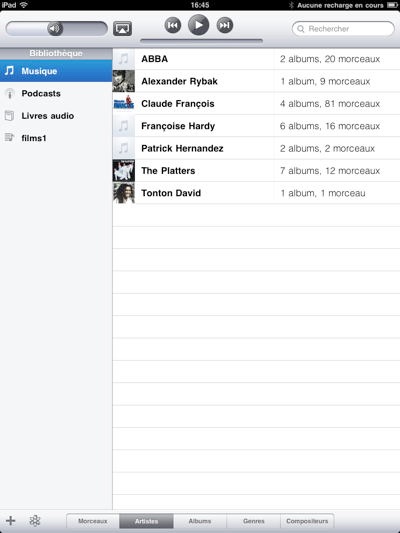Switch to the Genres tab
This screenshot has width=400, height=533.
click(254, 521)
